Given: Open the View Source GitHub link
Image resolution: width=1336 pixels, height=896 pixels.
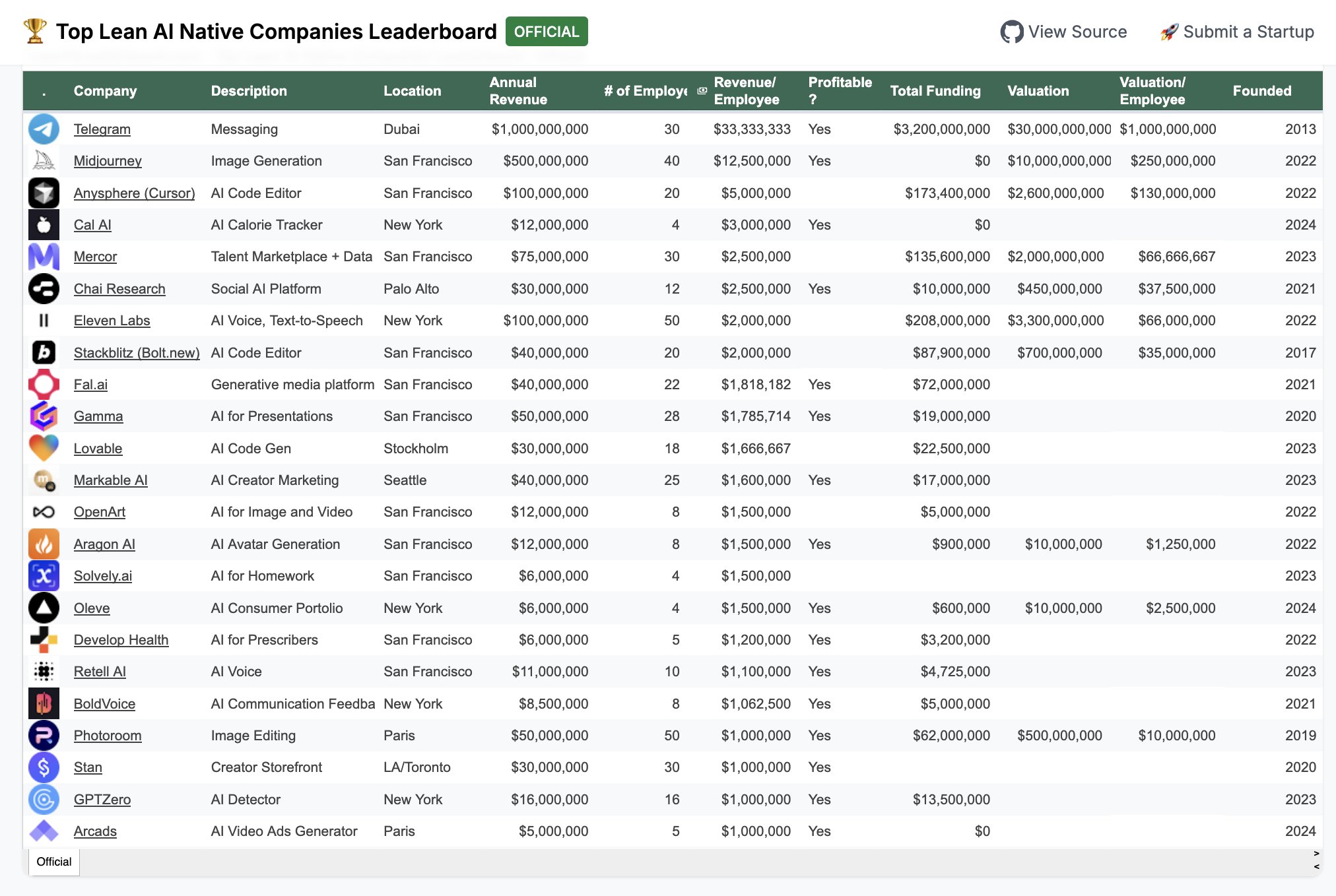Looking at the screenshot, I should click(x=1063, y=32).
